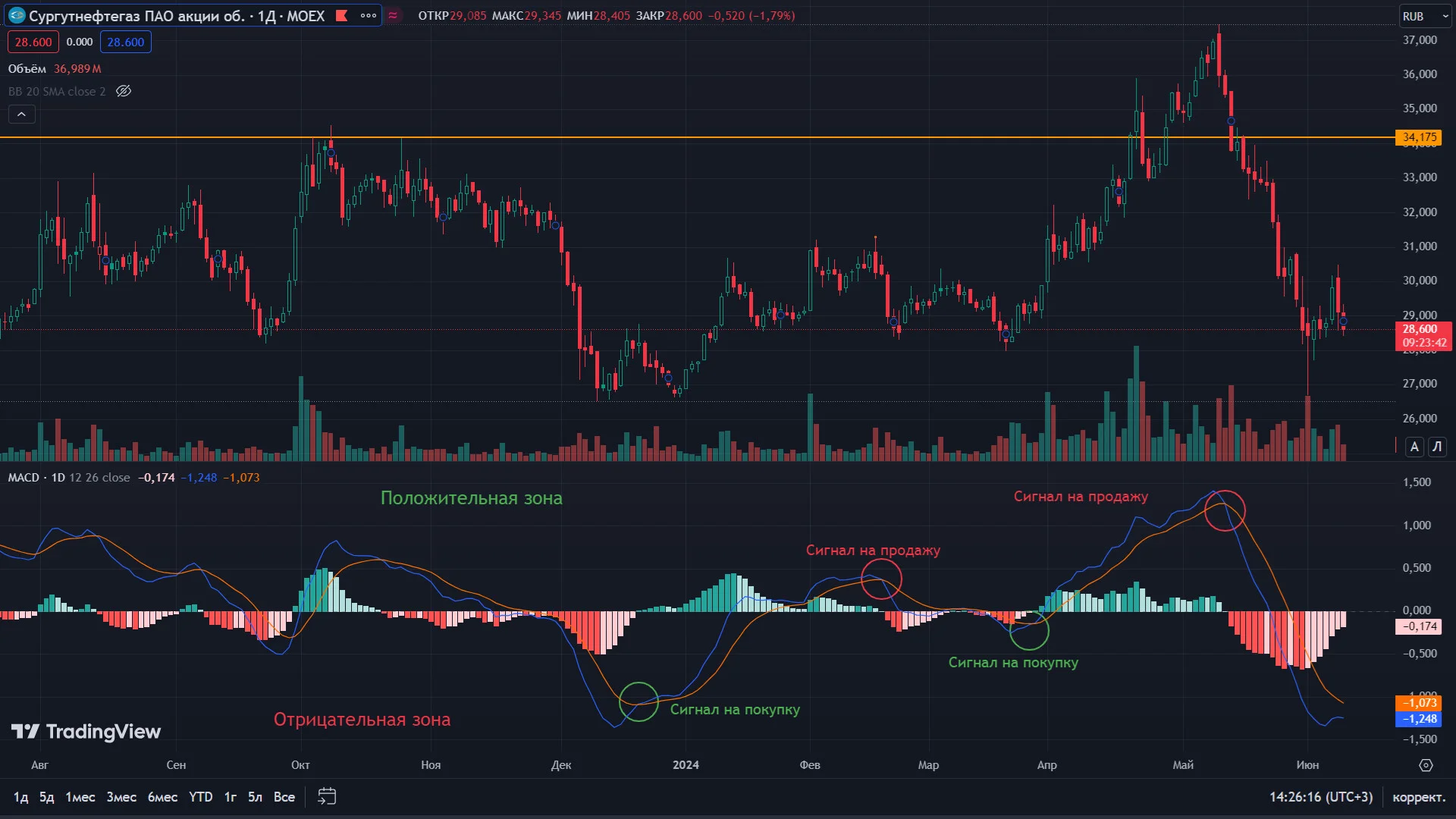Click the blue buy price 28.600 button
The width and height of the screenshot is (1456, 819).
(126, 42)
